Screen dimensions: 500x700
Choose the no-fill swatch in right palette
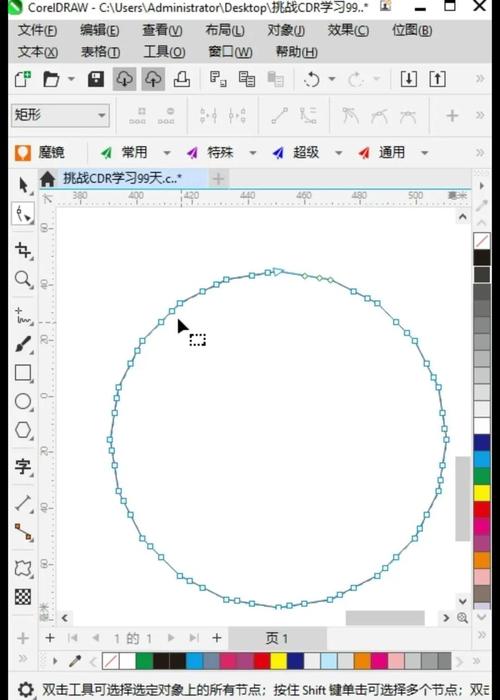(x=482, y=242)
